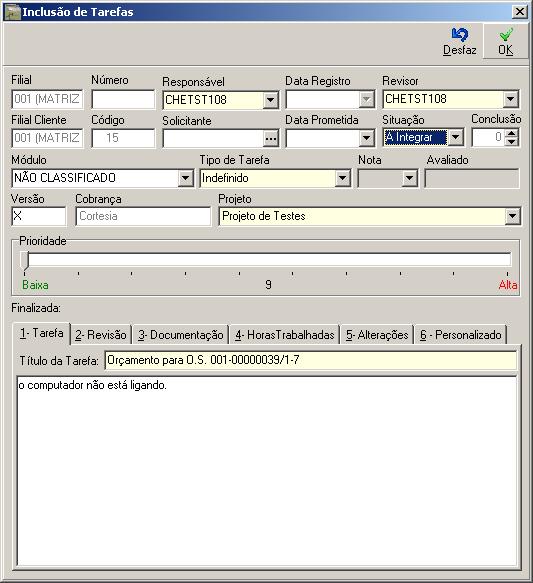Screen dimensions: 533x583
Task: Click the Cobrança field showing Cortesia
Action: [143, 216]
